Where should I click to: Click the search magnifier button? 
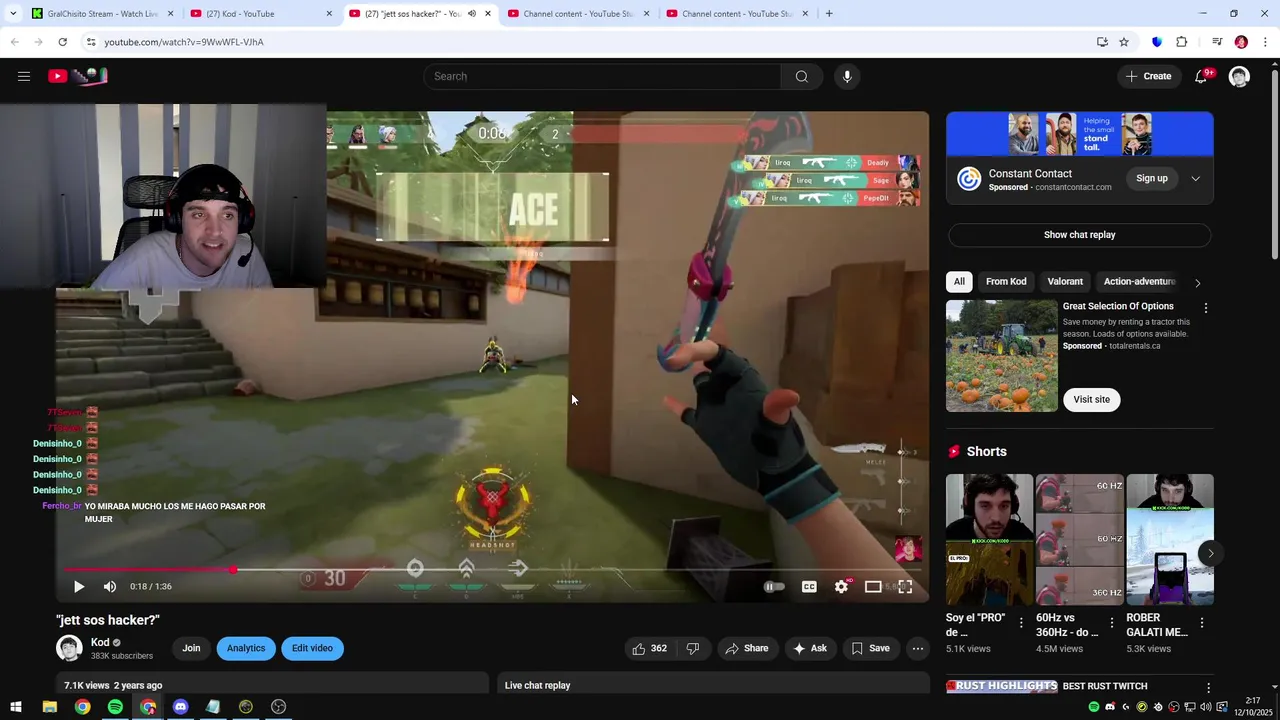pos(802,76)
